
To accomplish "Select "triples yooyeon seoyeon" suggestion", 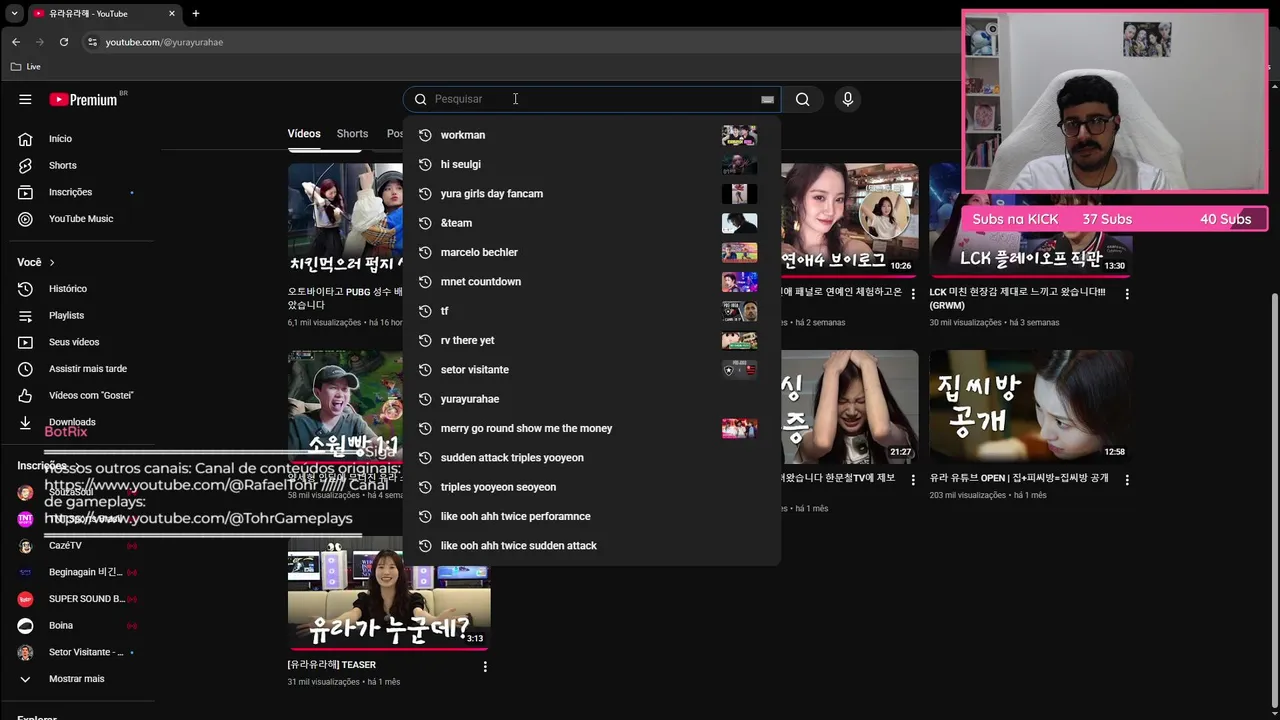I will pos(591,487).
